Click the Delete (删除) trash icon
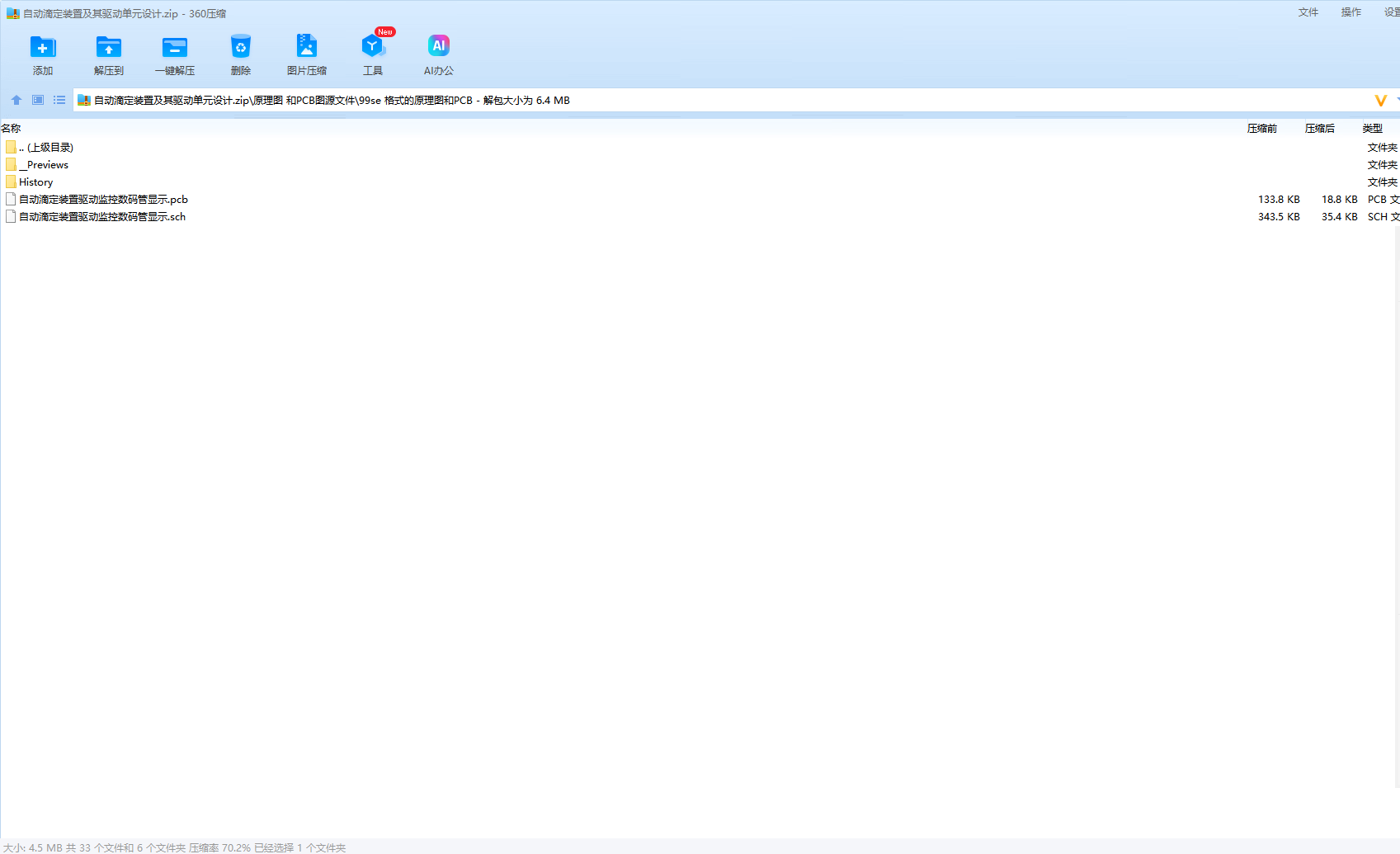This screenshot has width=1400, height=854. click(x=241, y=48)
